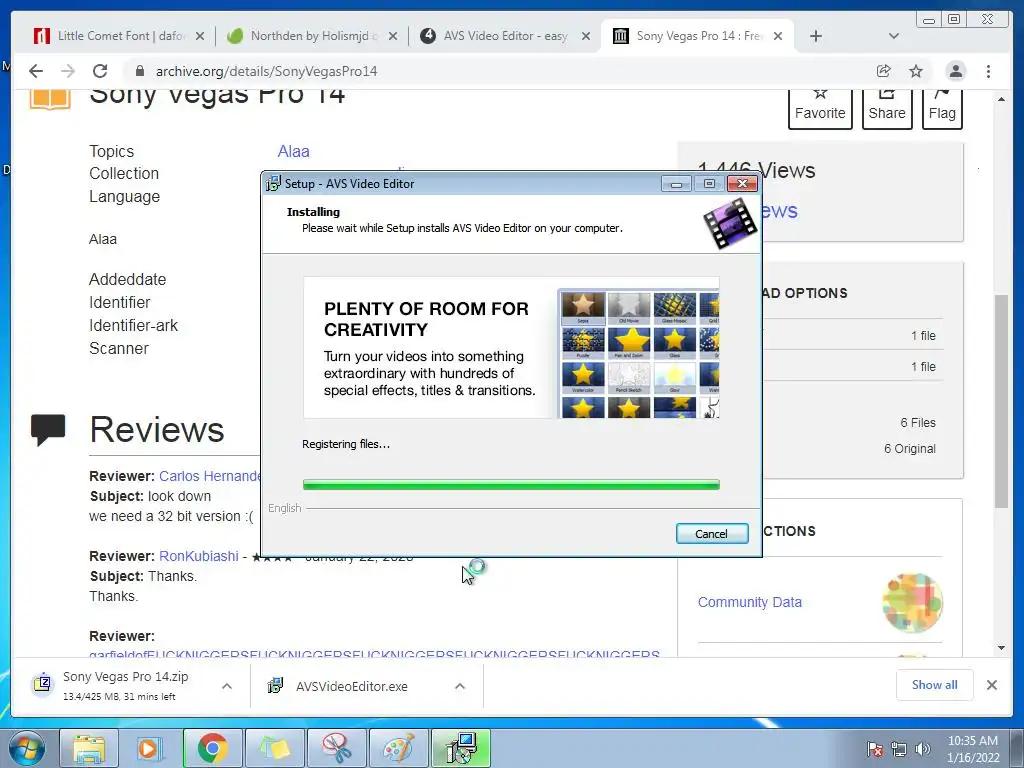Click the Favorite button on archive.org

coord(820,108)
